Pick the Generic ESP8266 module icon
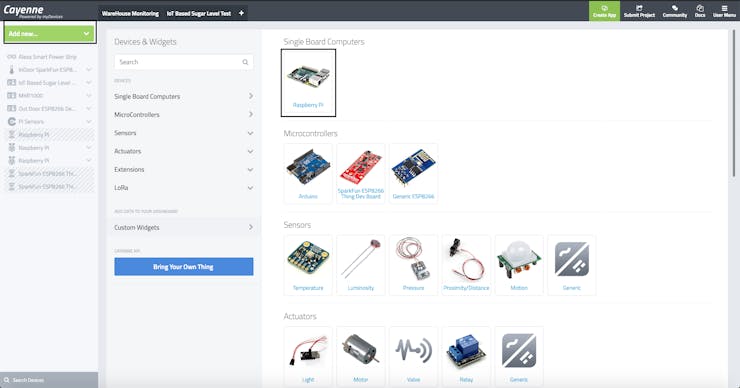This screenshot has height=388, width=740. coord(413,173)
